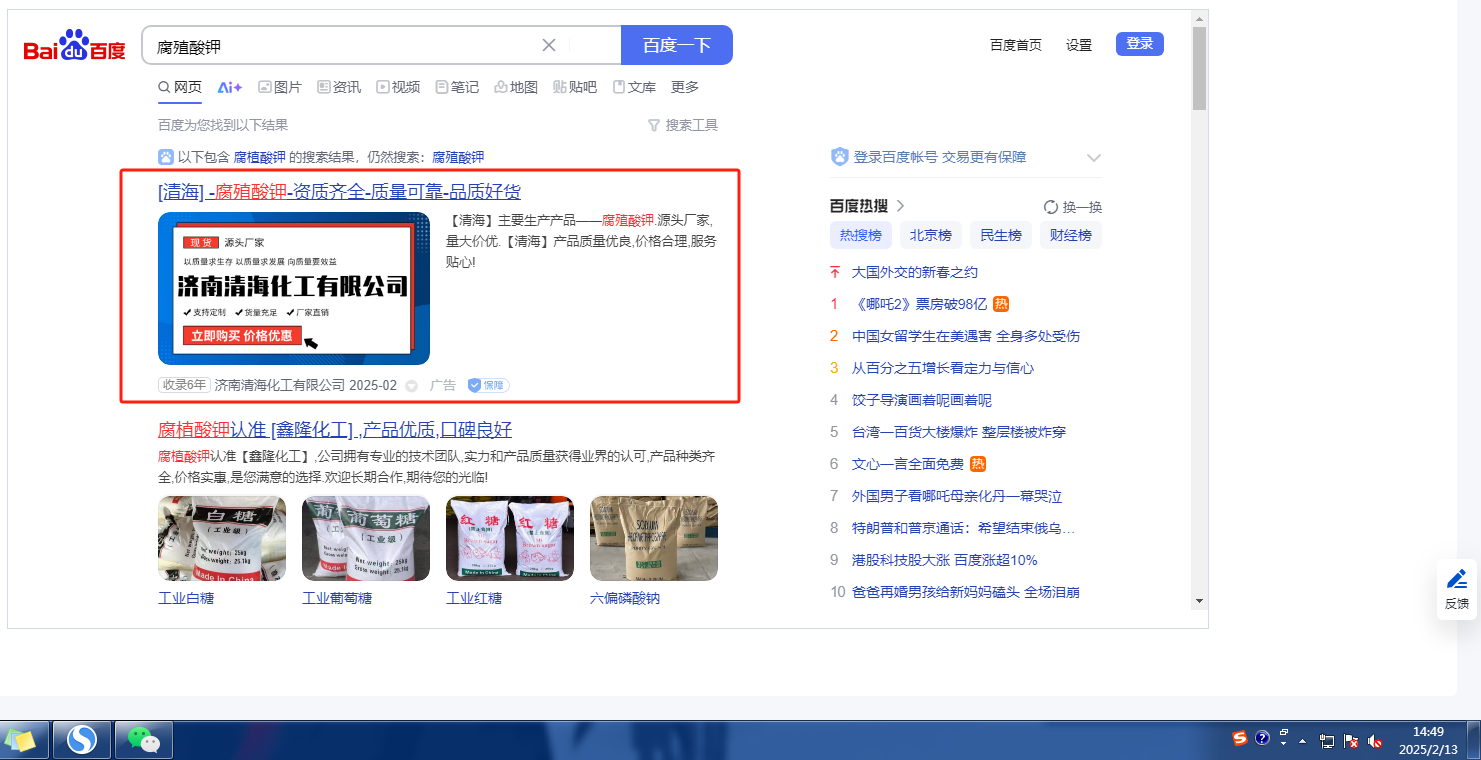Click the Sogou input method tray icon
The image size is (1481, 760).
pos(1240,738)
